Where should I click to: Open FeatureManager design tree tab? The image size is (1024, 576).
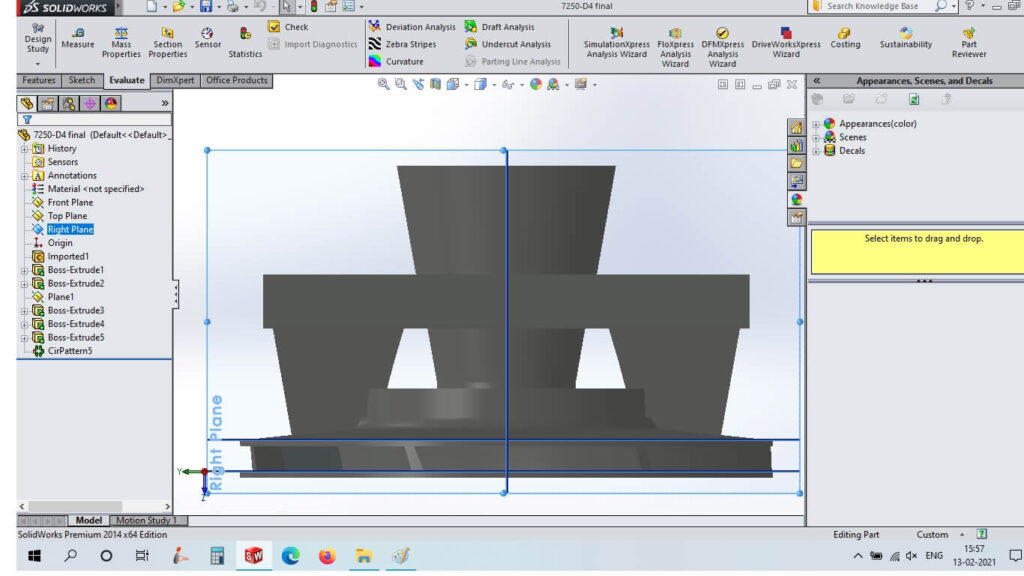[27, 103]
